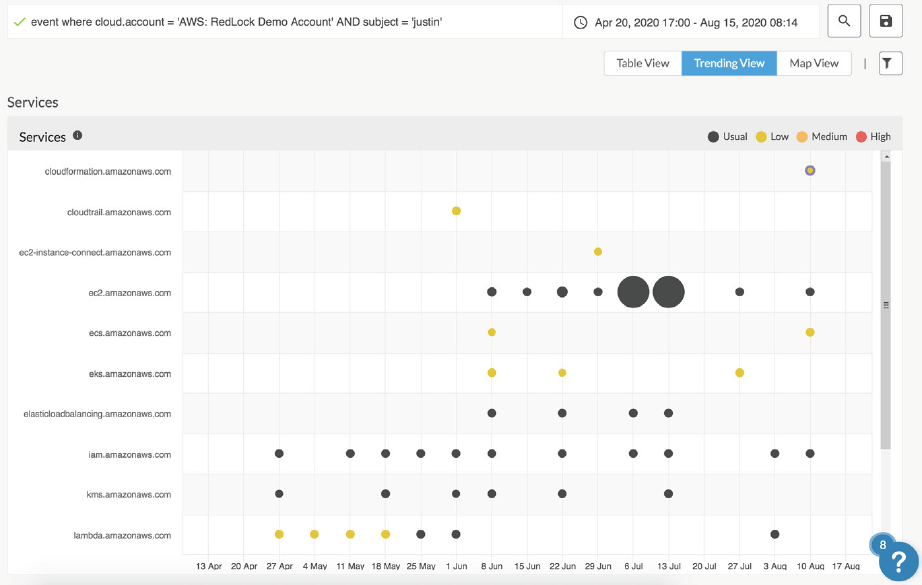Viewport: 922px width, 585px height.
Task: Click the save query disk icon
Action: click(x=885, y=21)
